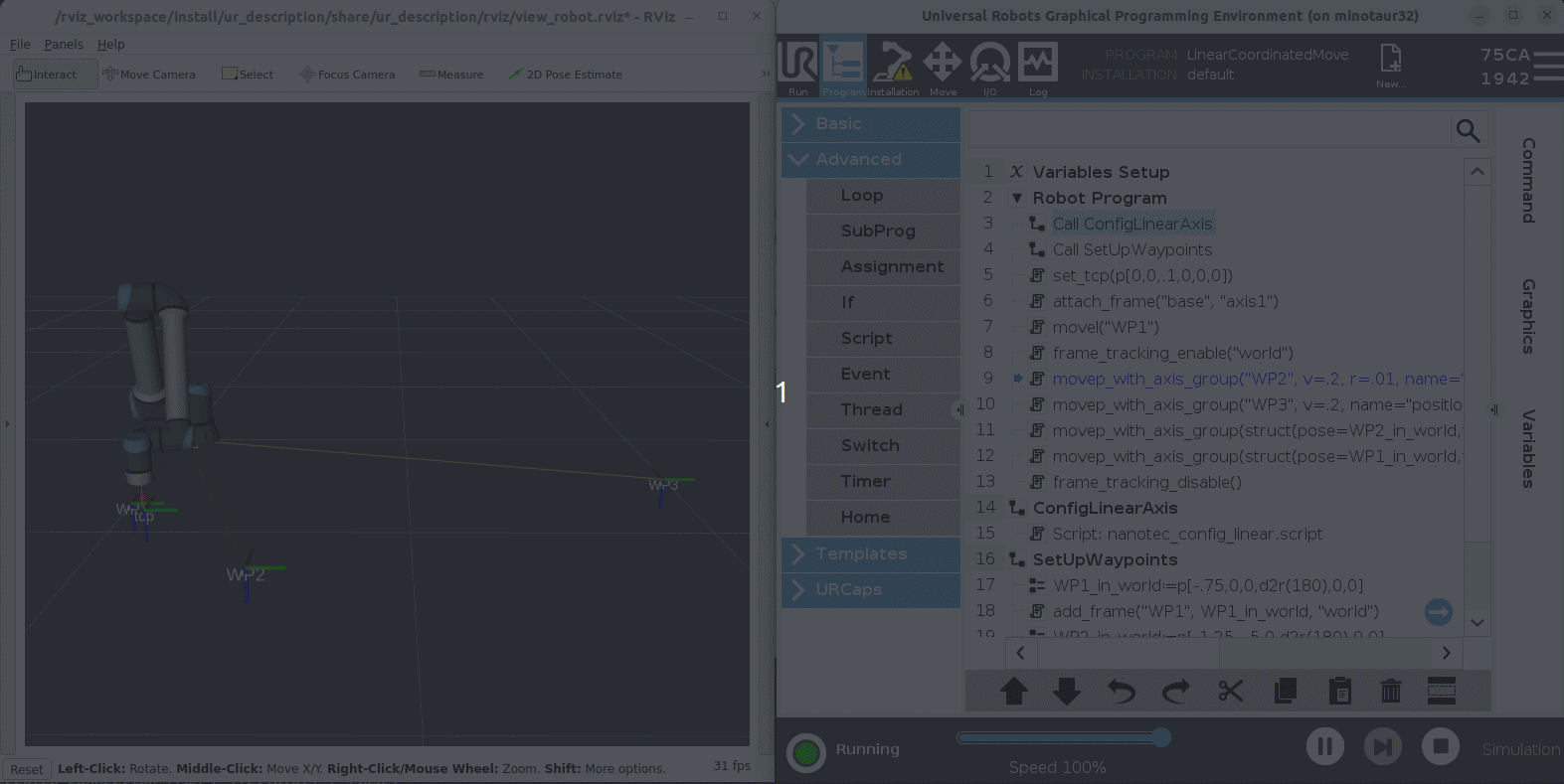Click the Reset button in RViz

[x=27, y=769]
